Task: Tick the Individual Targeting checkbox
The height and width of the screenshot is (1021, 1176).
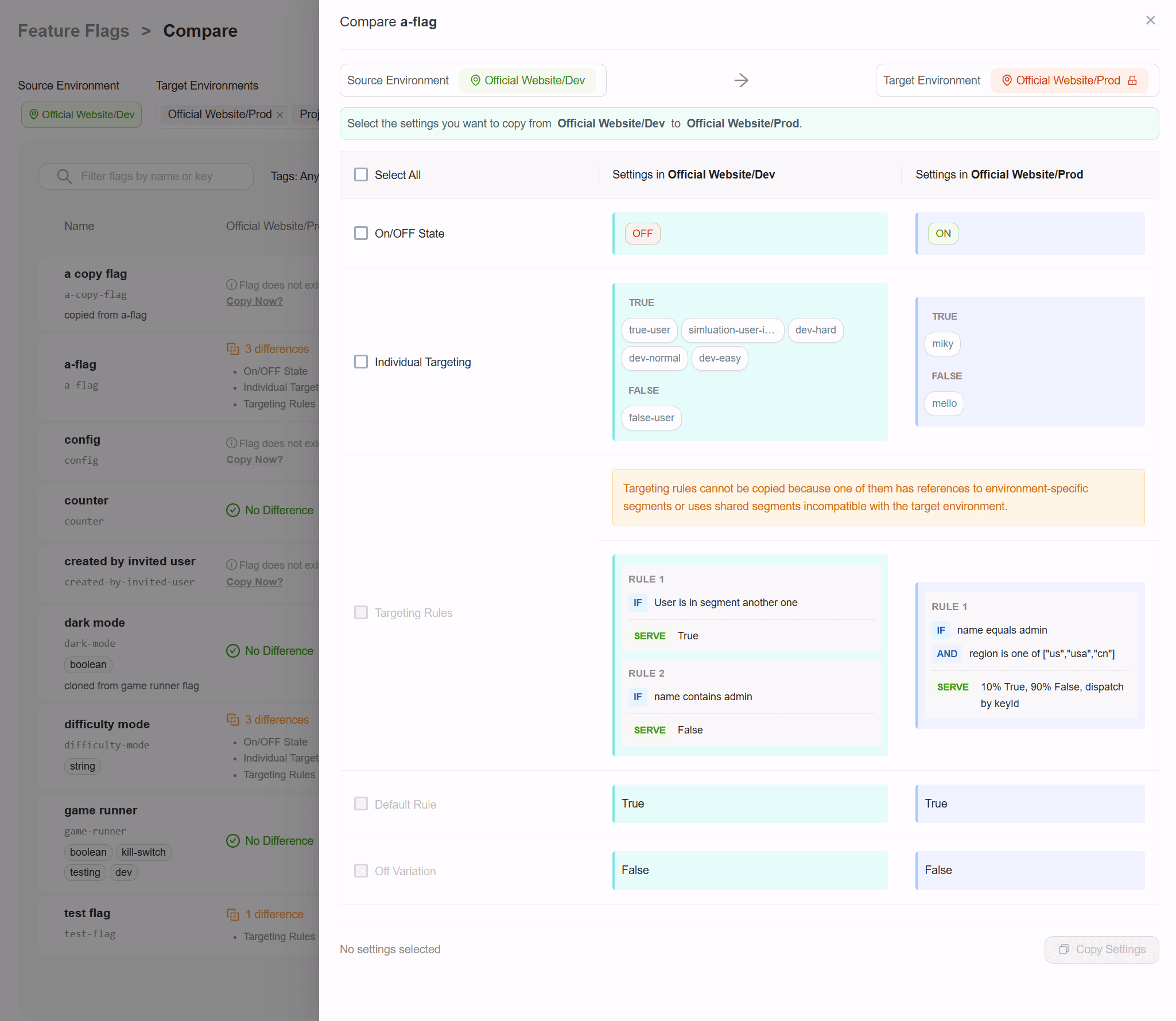Action: 361,362
